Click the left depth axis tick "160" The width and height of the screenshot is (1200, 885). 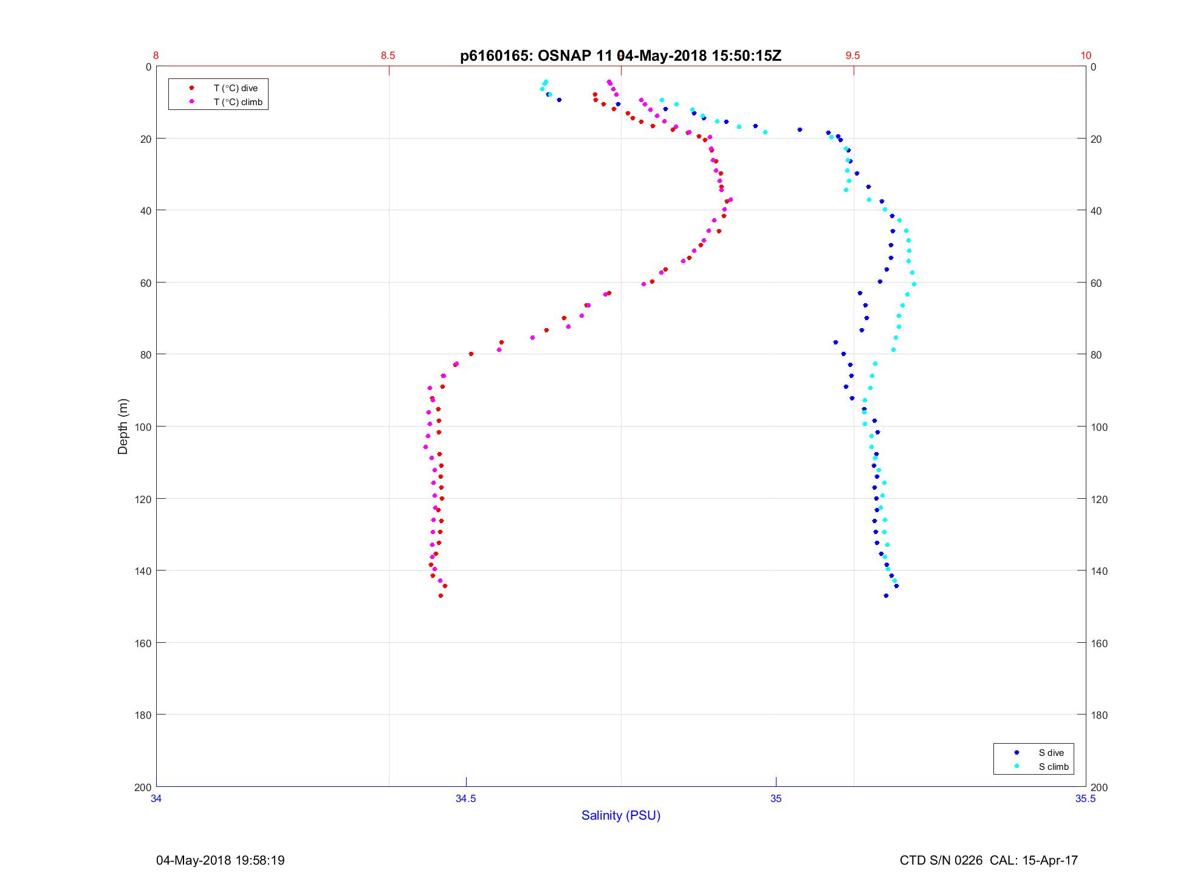click(143, 643)
